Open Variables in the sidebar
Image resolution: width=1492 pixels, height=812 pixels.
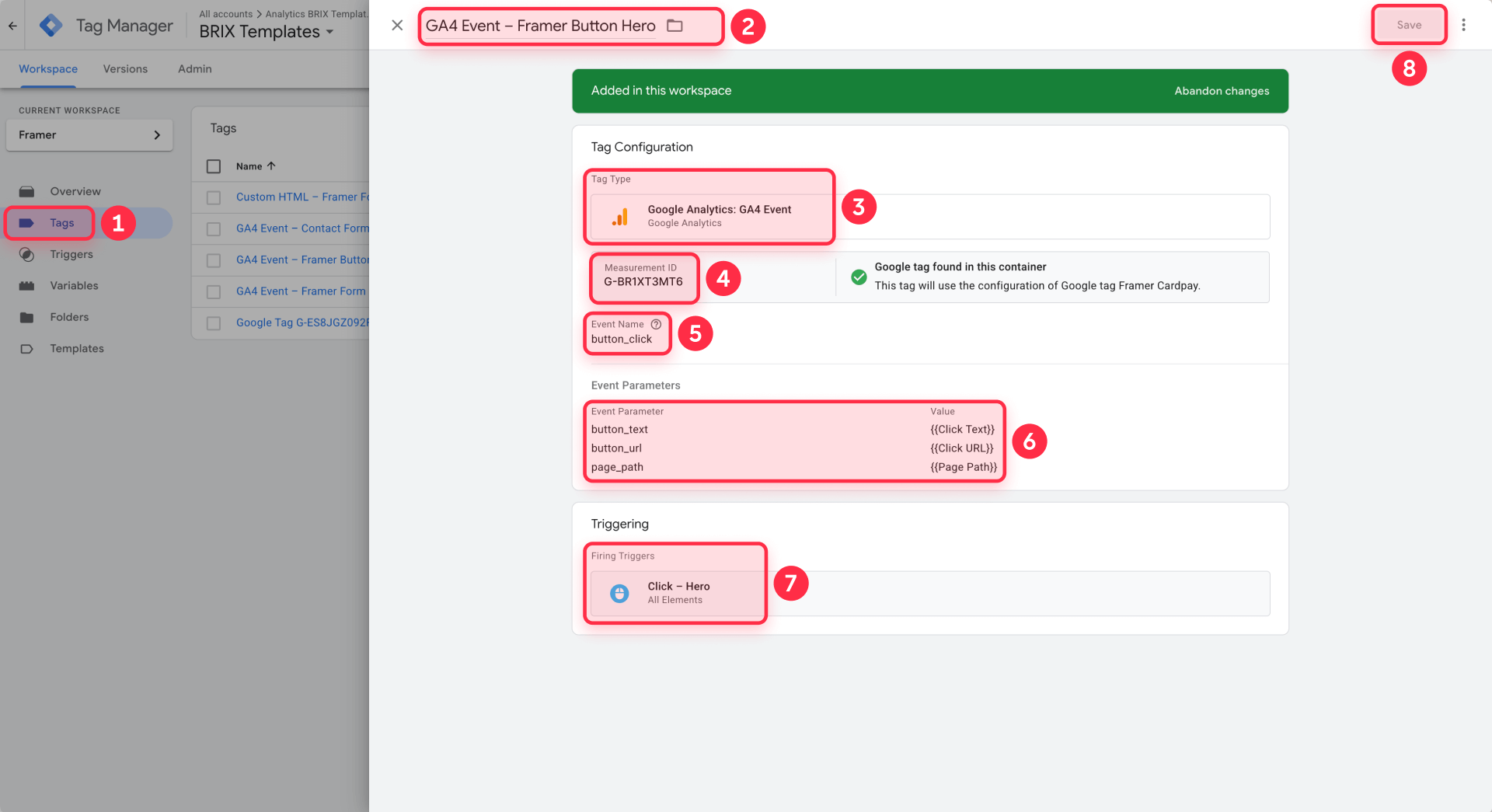[x=74, y=286]
